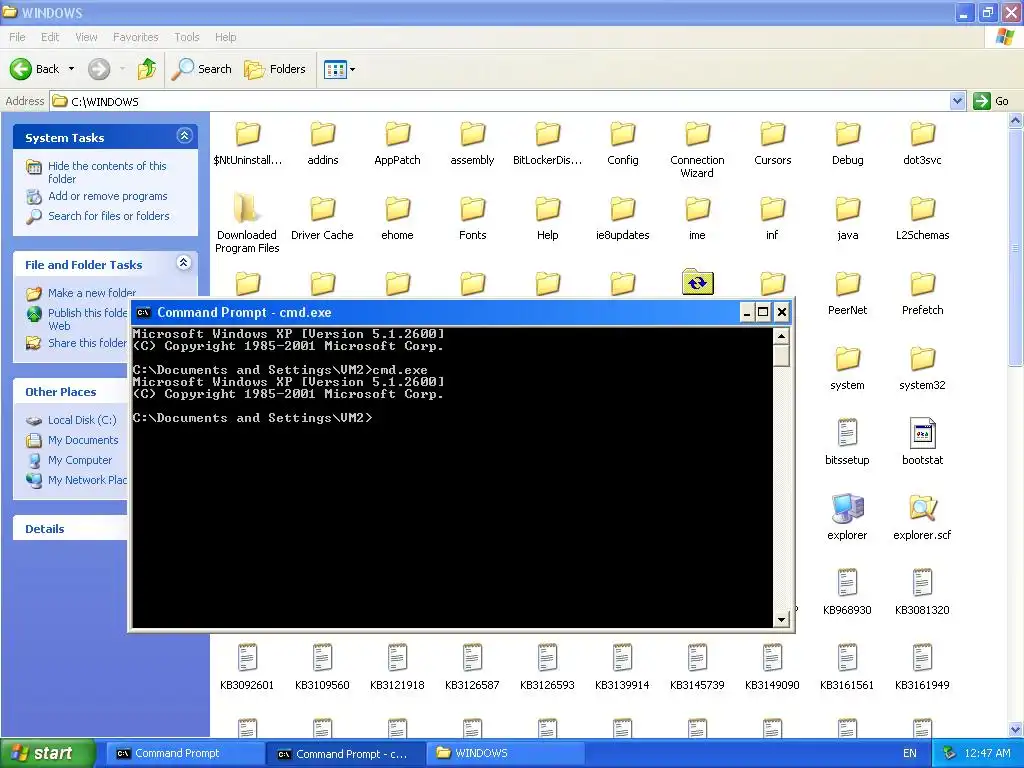1024x768 pixels.
Task: Select the Downloaded Program Files folder
Action: coord(247,224)
